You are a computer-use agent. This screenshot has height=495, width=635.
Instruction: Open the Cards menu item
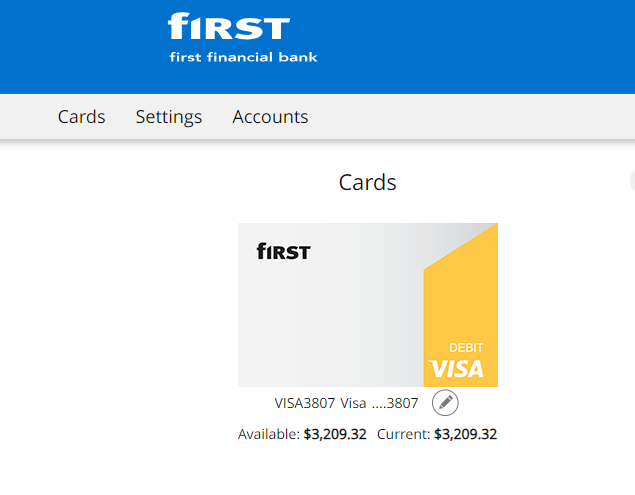81,117
